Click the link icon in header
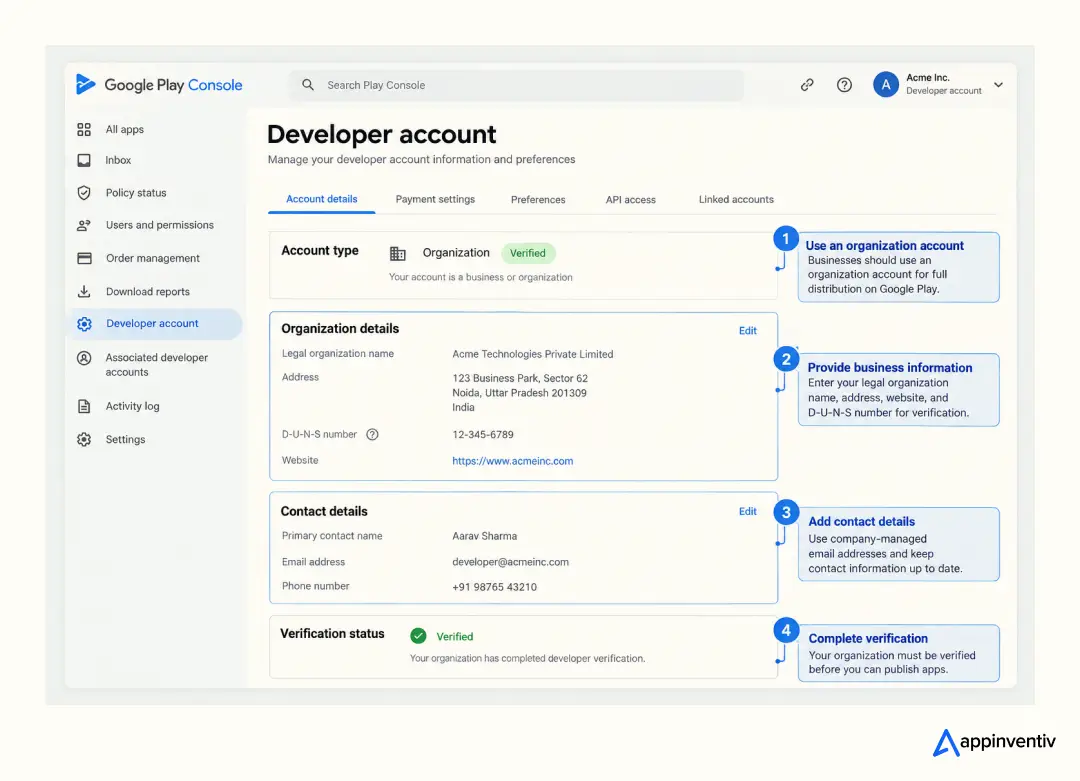The image size is (1080, 781). tap(807, 85)
